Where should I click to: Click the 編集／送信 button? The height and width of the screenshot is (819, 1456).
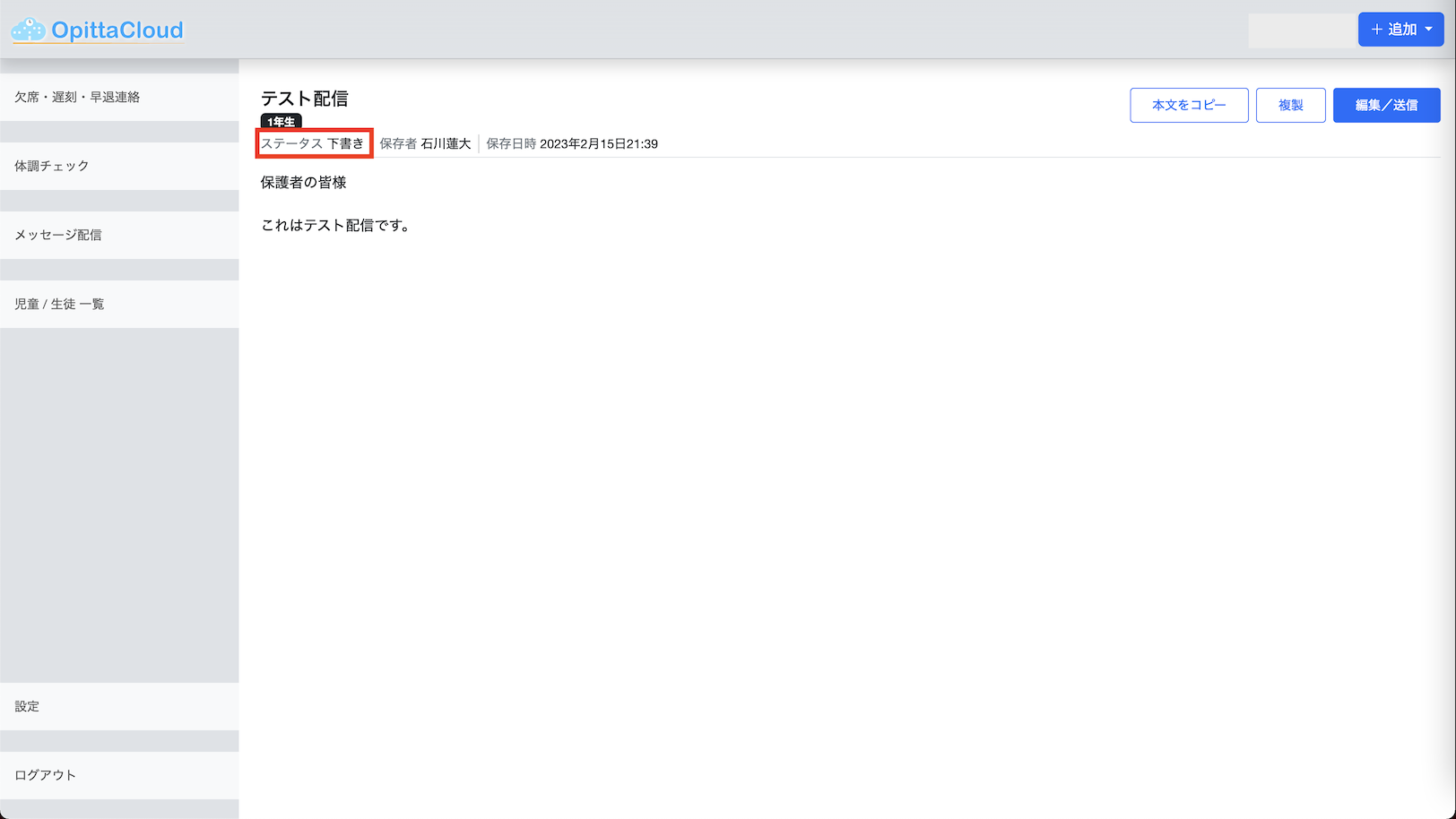pos(1386,105)
